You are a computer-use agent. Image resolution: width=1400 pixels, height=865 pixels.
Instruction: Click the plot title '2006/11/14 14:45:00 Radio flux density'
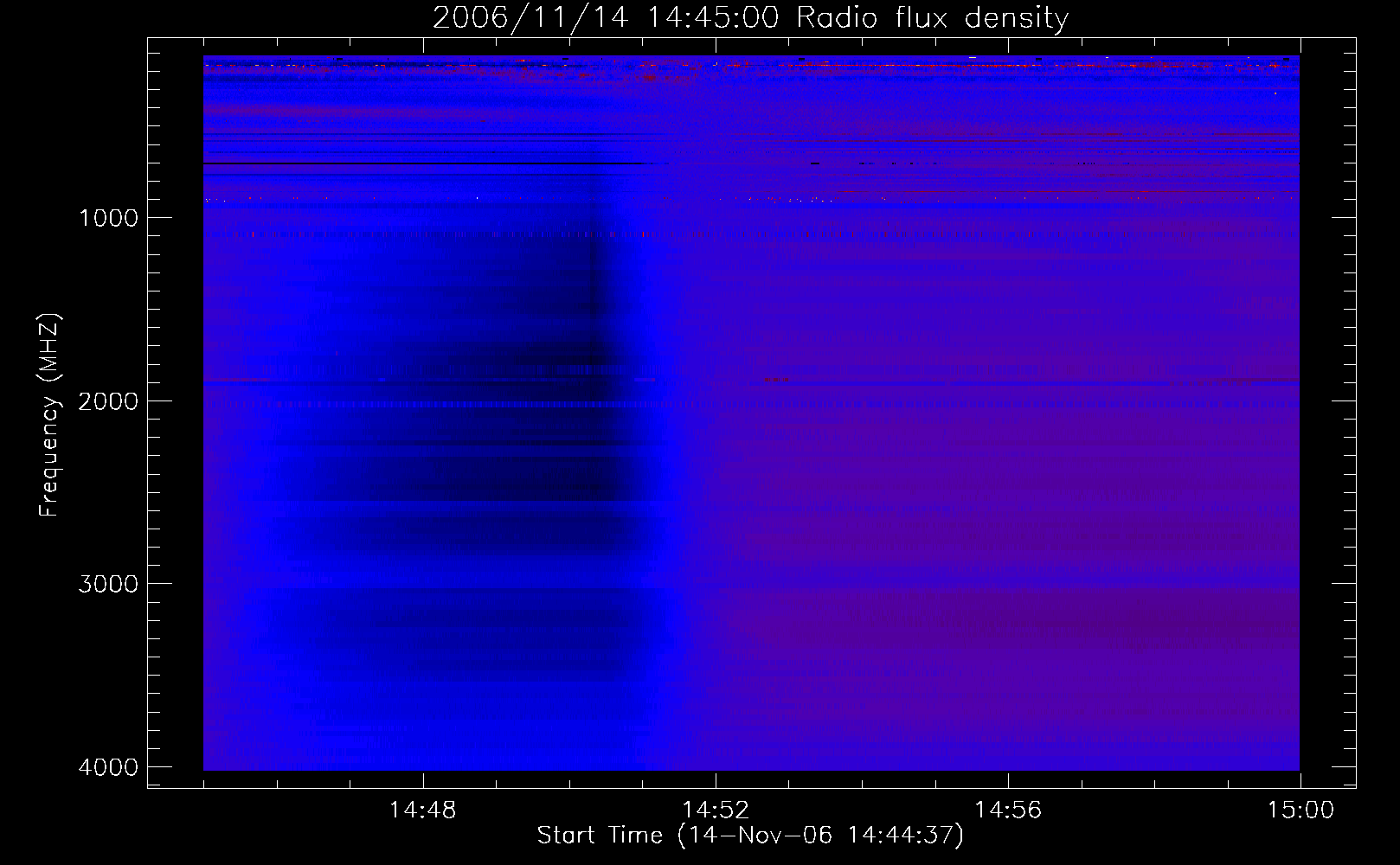750,18
